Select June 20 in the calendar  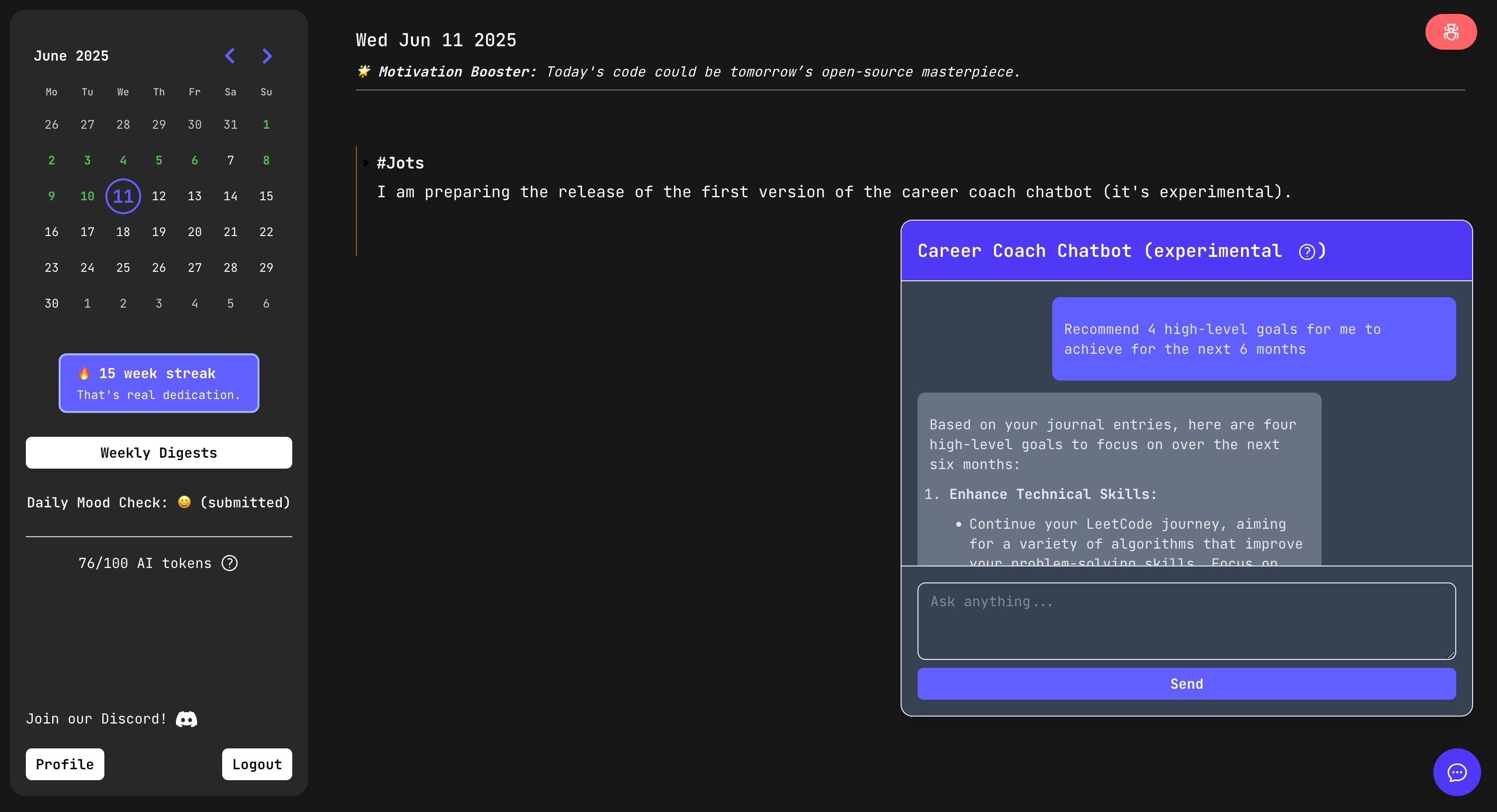click(x=195, y=232)
